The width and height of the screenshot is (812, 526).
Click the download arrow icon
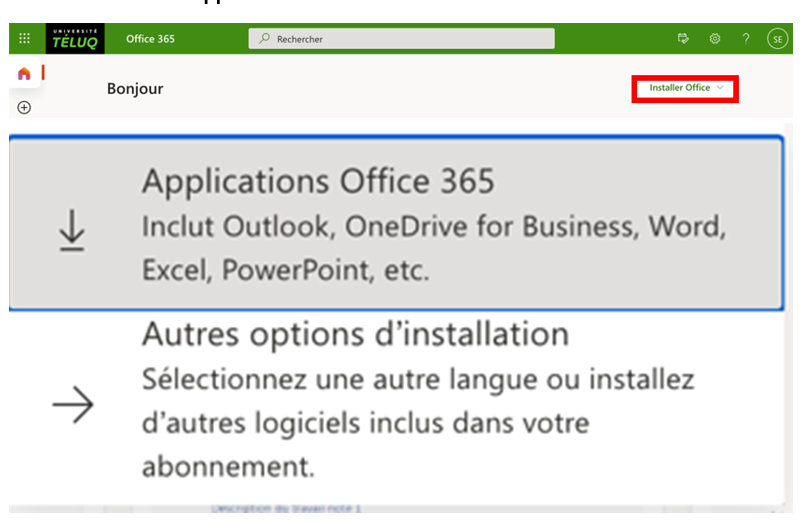tap(72, 232)
